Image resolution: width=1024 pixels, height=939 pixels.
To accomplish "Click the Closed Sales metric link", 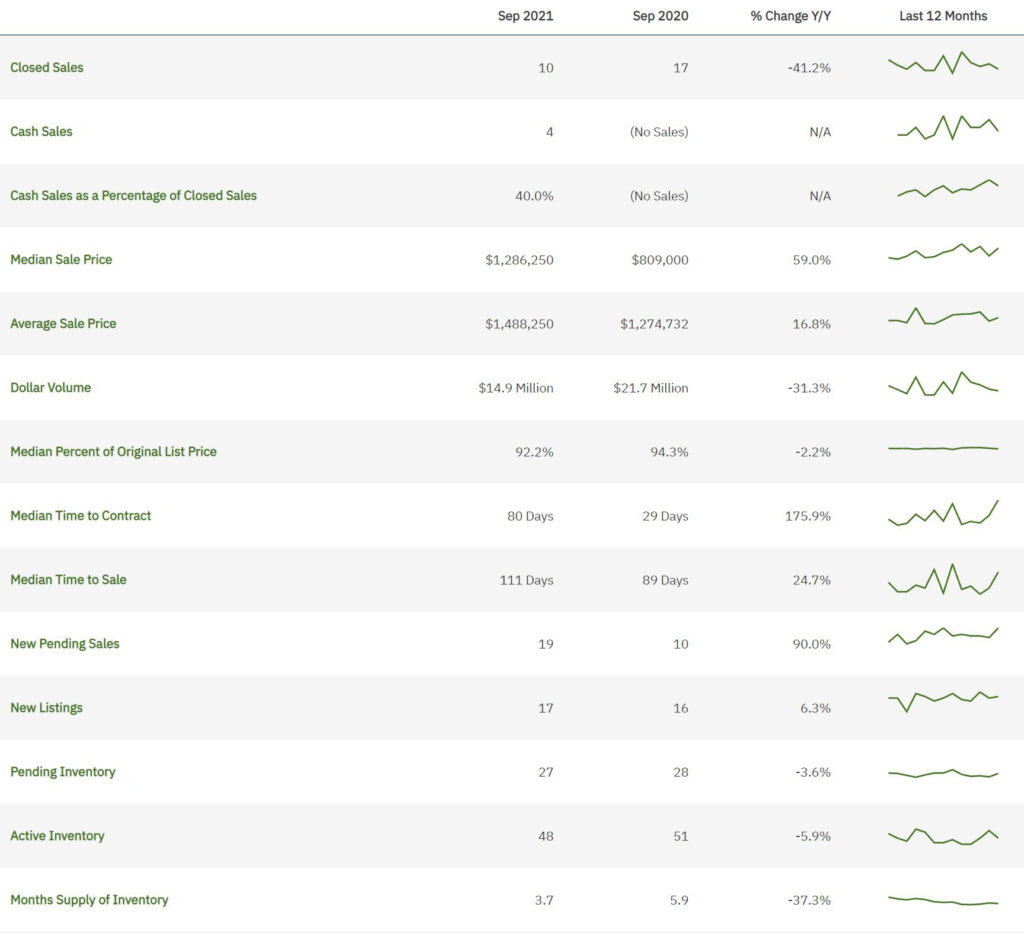I will click(47, 68).
